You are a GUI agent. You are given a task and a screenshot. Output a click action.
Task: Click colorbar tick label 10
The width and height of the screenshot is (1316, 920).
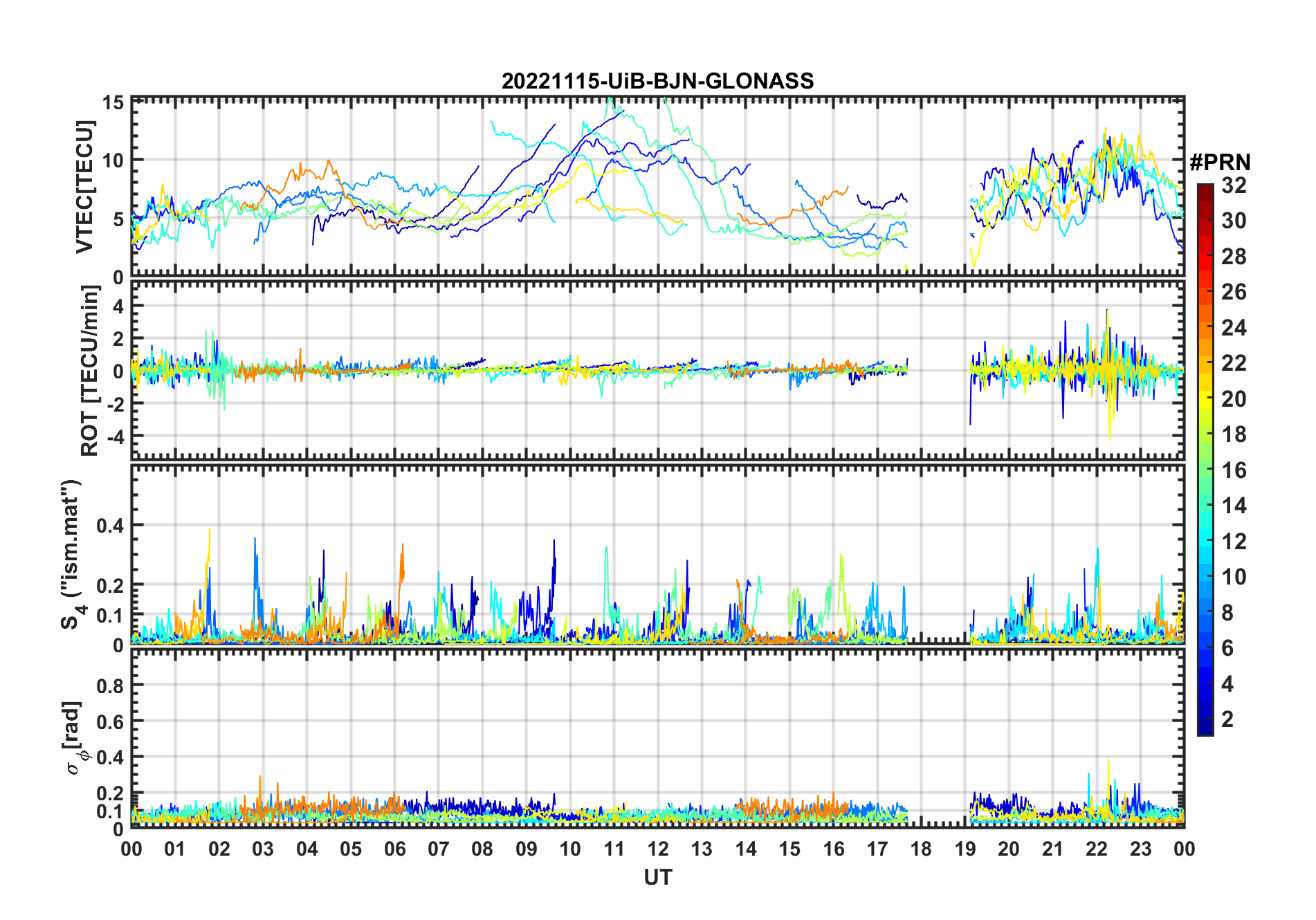(x=1234, y=576)
